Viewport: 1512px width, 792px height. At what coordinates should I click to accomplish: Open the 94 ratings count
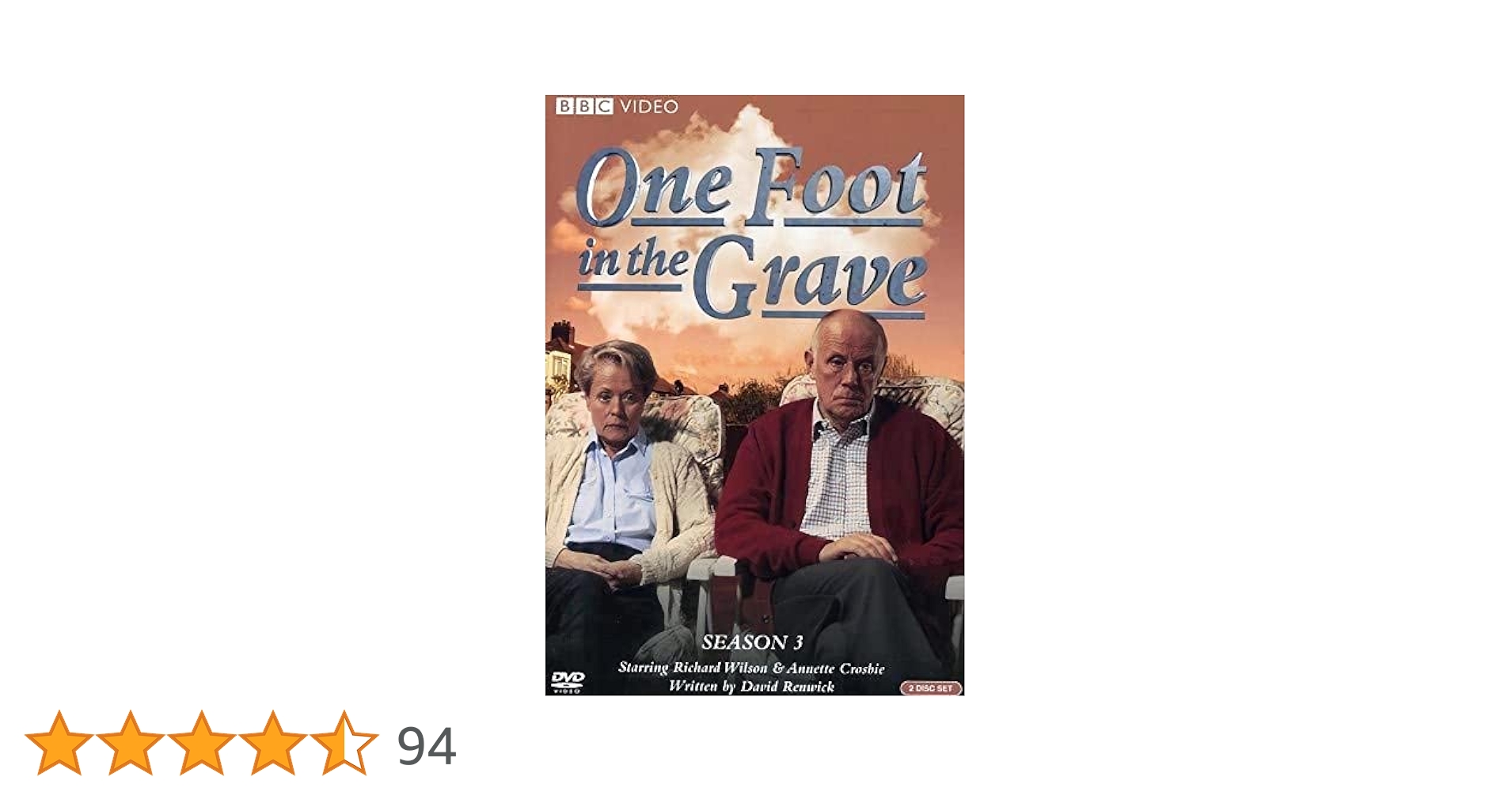[427, 746]
